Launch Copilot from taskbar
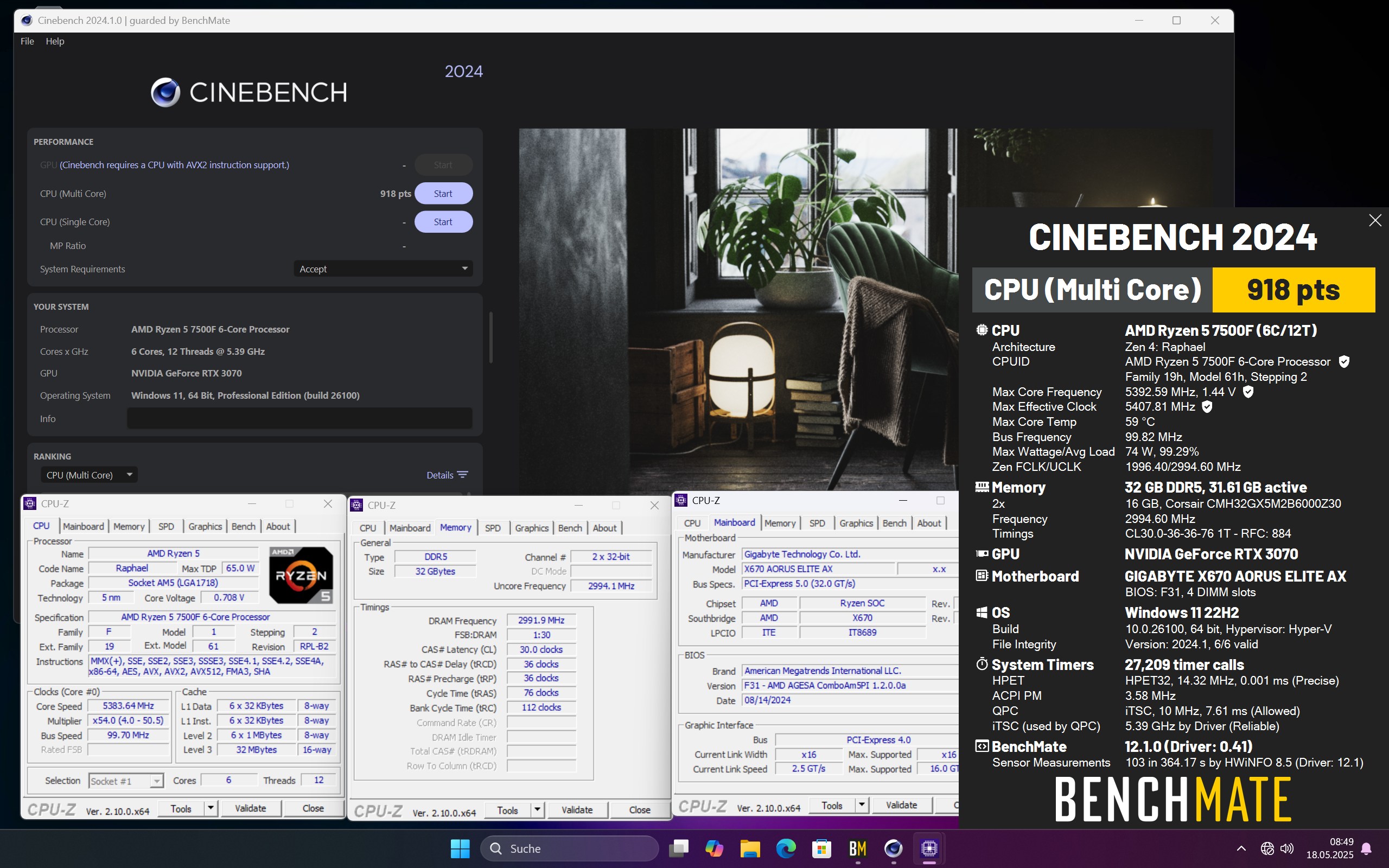Image resolution: width=1389 pixels, height=868 pixels. pos(714,848)
